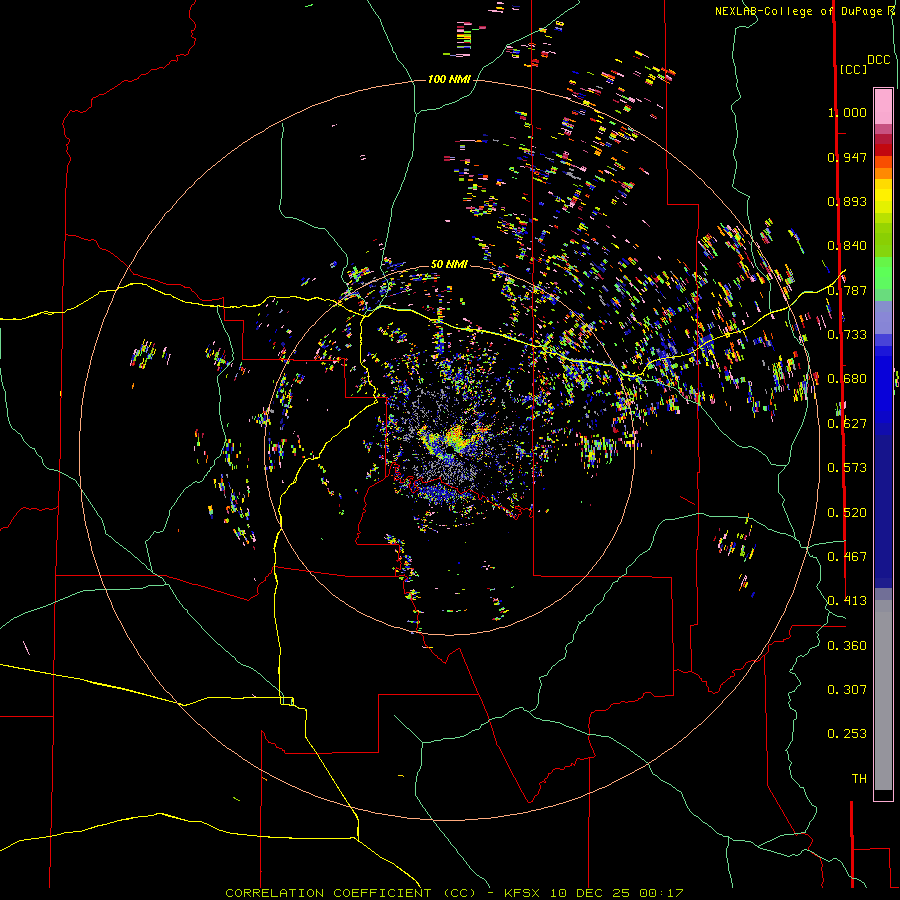Click the 0.680 scale value
Image resolution: width=900 pixels, height=900 pixels.
847,379
